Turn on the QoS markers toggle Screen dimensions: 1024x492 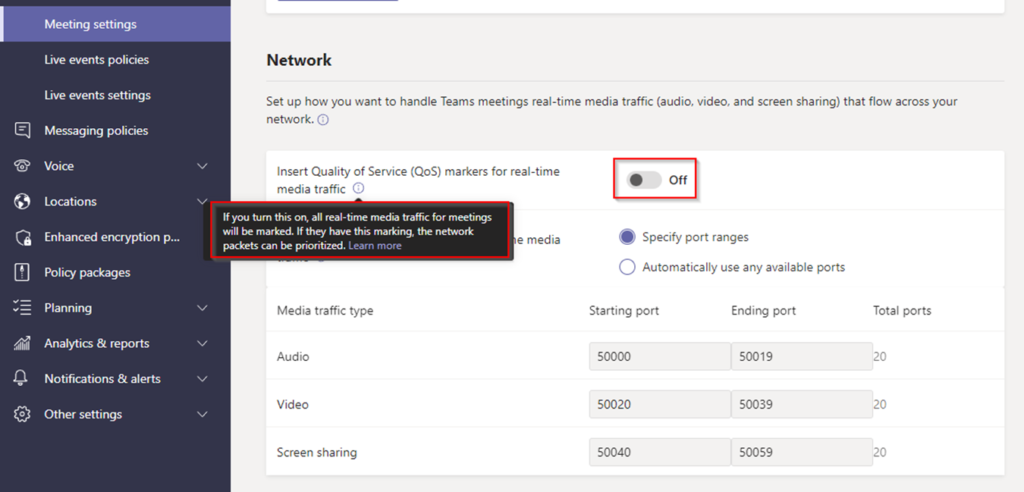tap(644, 180)
